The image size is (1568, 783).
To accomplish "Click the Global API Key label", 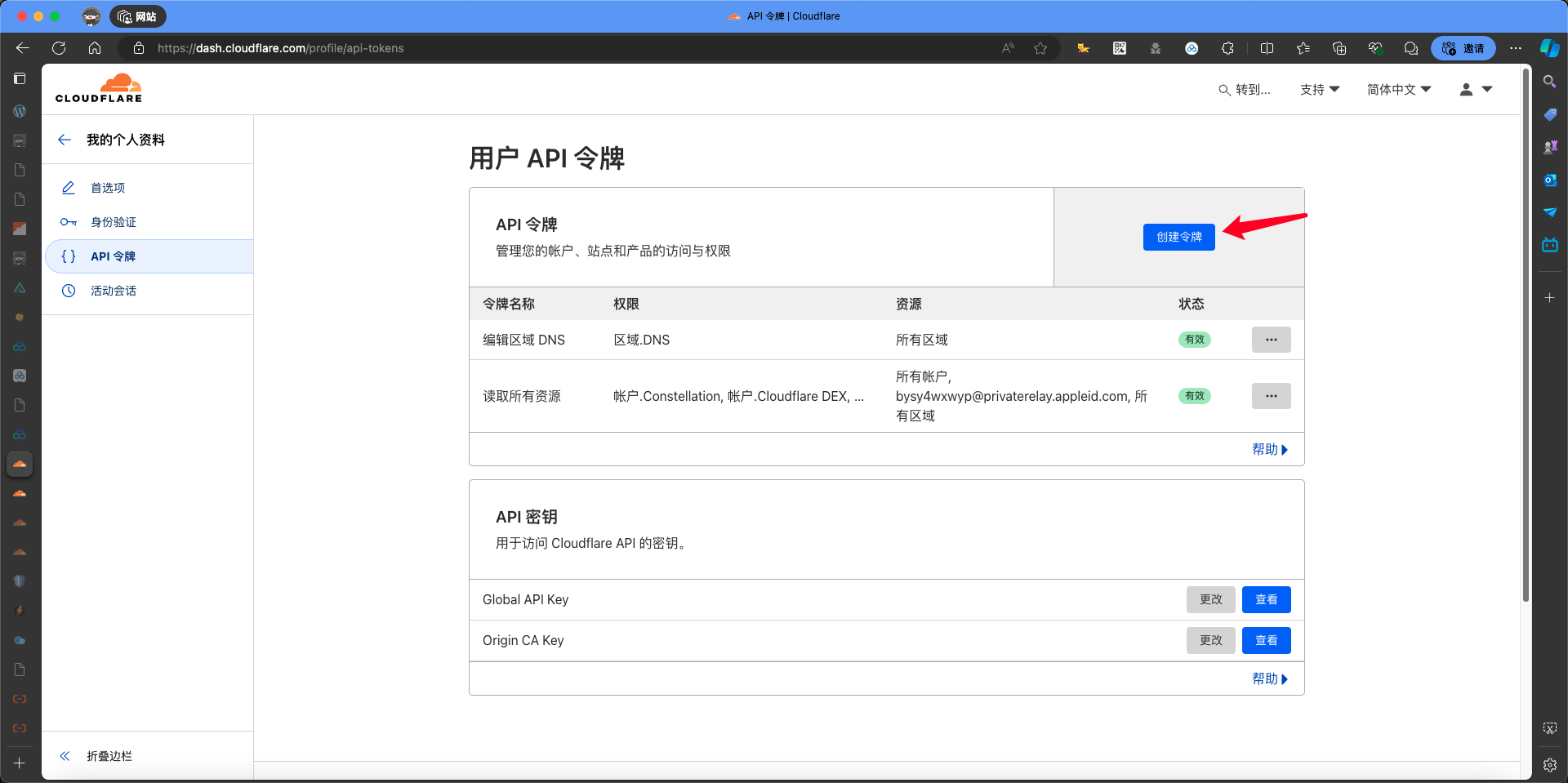I will 525,599.
